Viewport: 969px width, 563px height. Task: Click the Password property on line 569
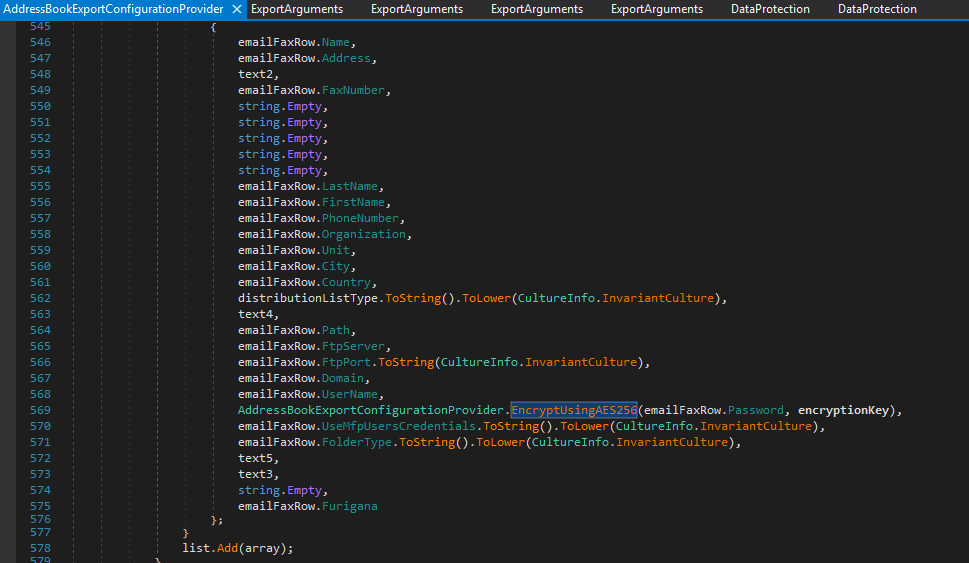click(x=755, y=411)
